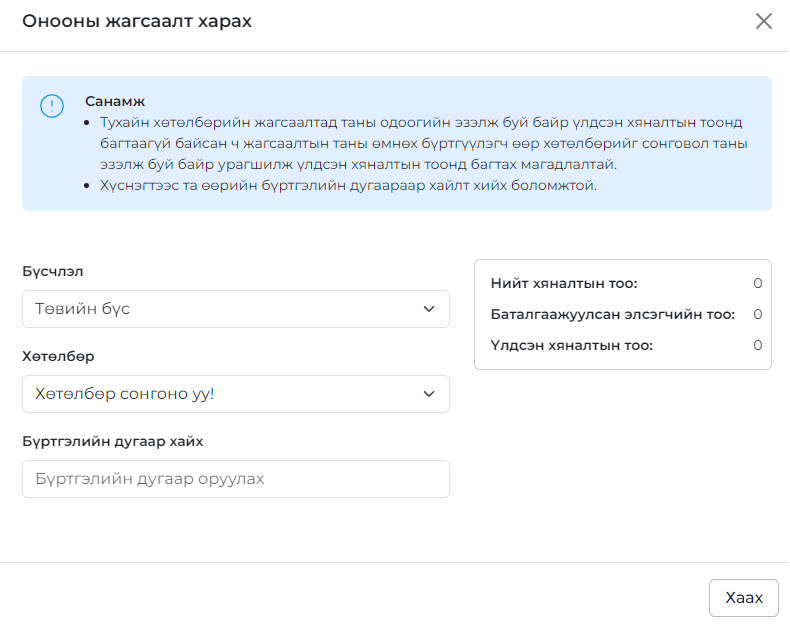Click the Үлдсэн хяналтын тоо label
Screen dimensions: 790x627
pos(571,345)
